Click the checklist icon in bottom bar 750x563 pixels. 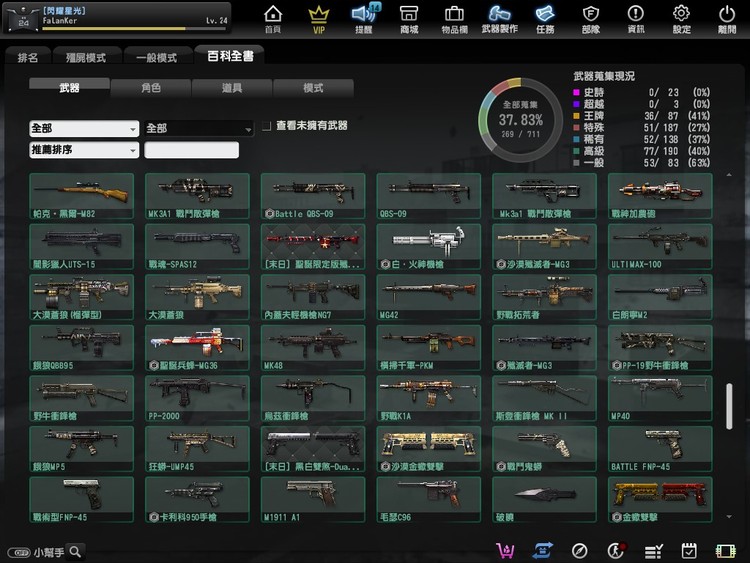(x=653, y=552)
